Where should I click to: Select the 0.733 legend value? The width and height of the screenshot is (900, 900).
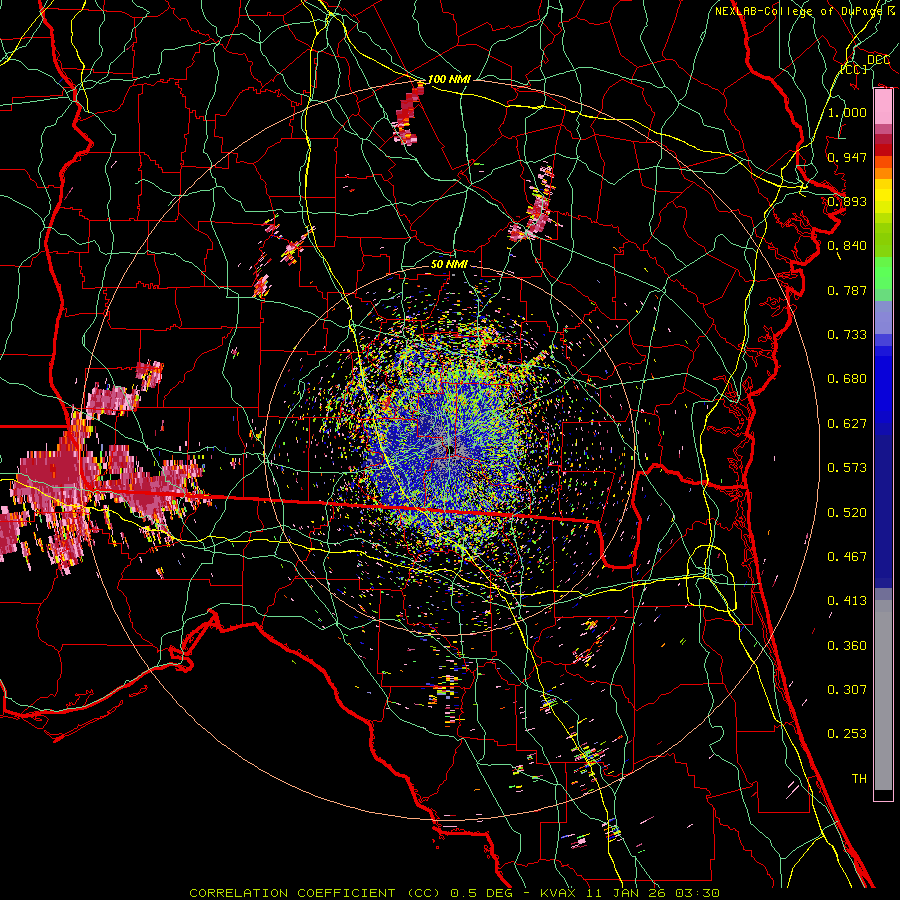[x=847, y=335]
